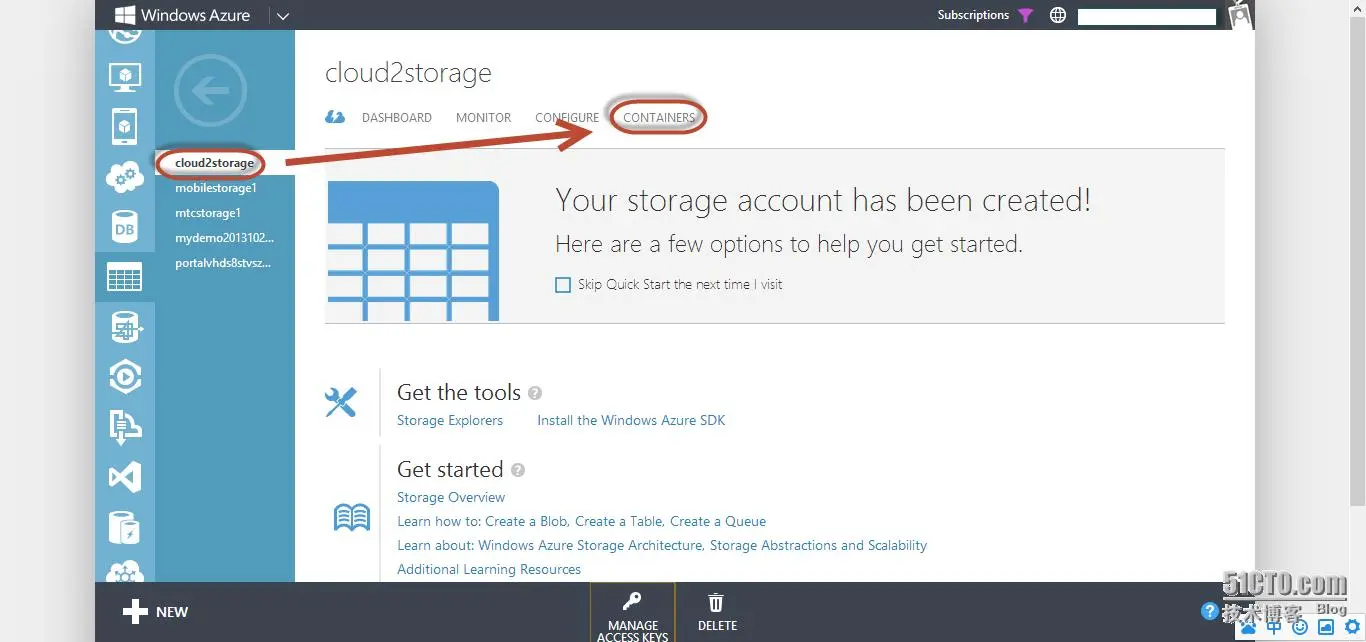Open the DASHBOARD tab

pos(397,118)
